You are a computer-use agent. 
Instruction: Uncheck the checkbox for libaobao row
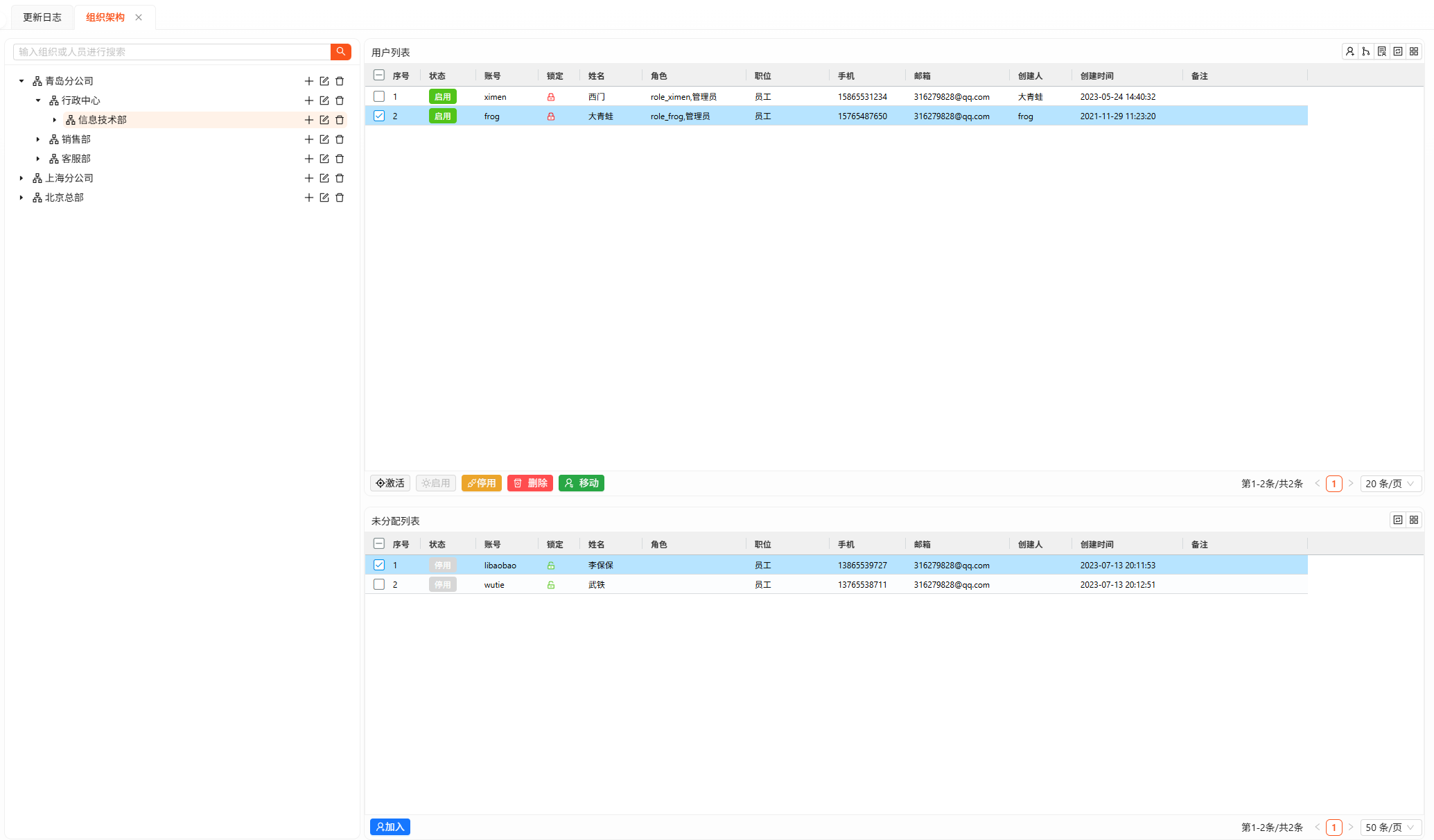pos(379,565)
